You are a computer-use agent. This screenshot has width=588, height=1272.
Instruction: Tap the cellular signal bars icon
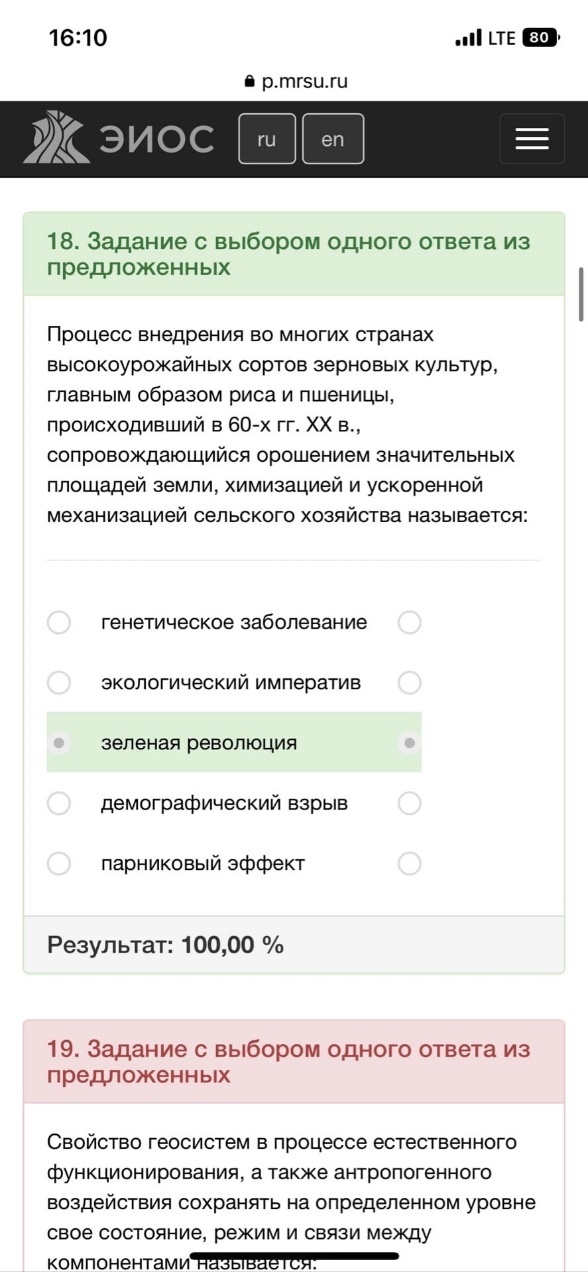(468, 38)
